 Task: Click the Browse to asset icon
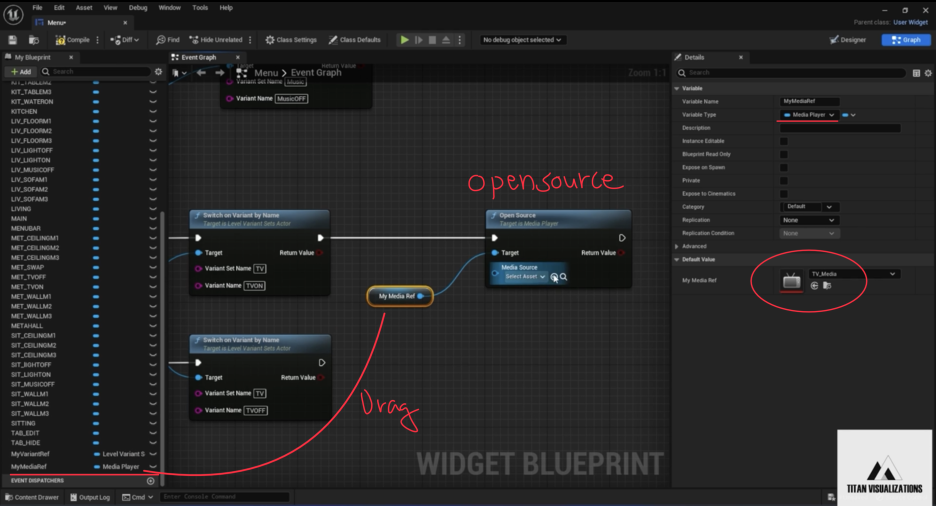click(34, 40)
